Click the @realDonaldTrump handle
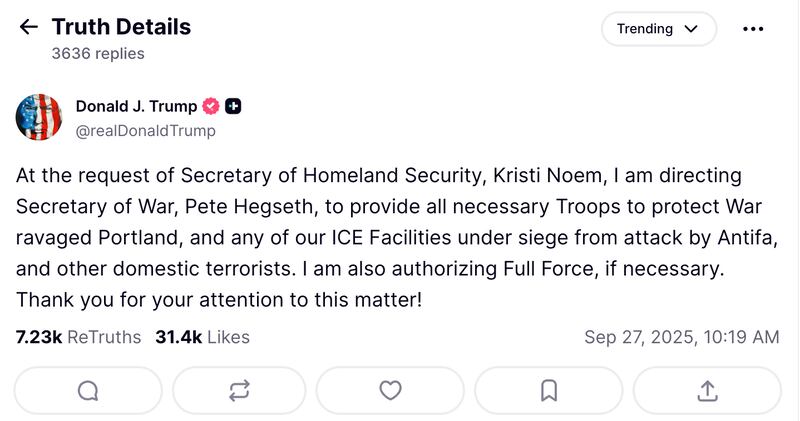 (x=145, y=131)
